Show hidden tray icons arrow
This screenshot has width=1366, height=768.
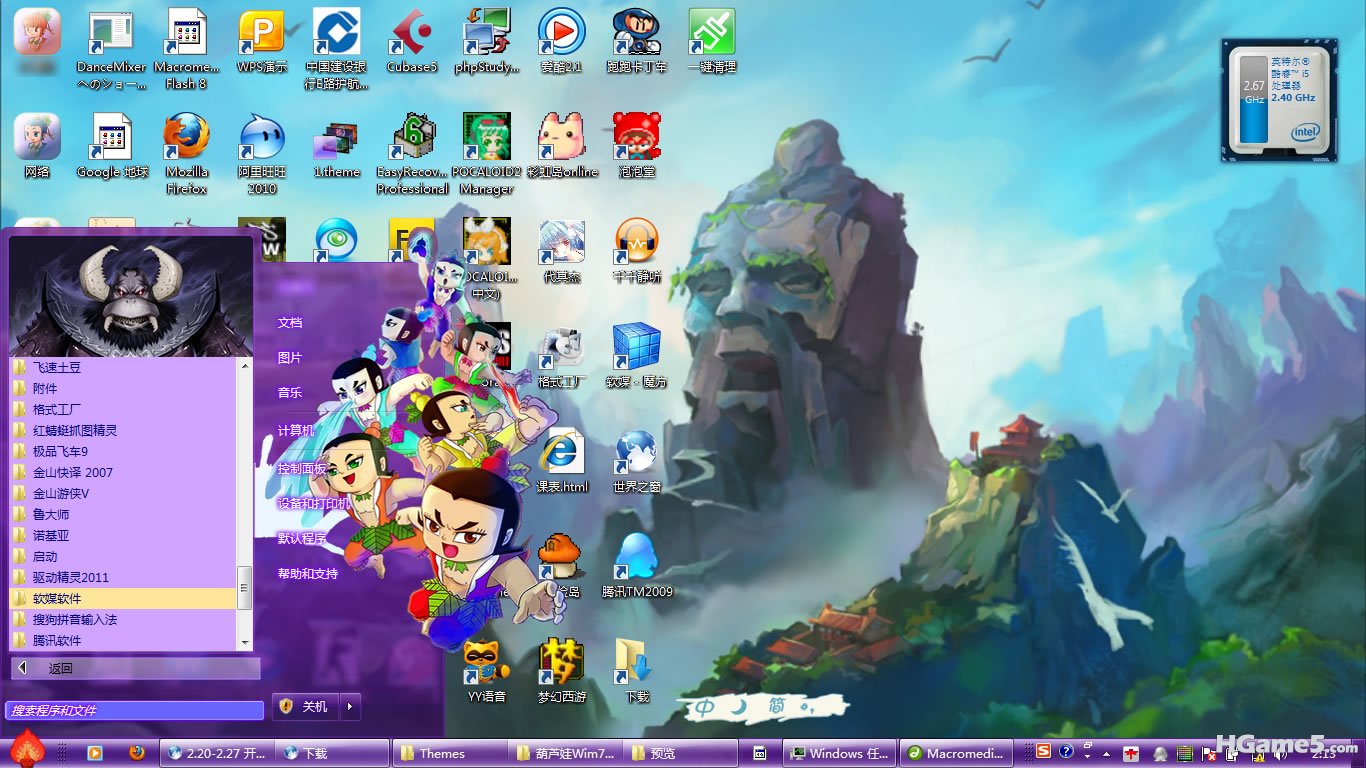1106,753
